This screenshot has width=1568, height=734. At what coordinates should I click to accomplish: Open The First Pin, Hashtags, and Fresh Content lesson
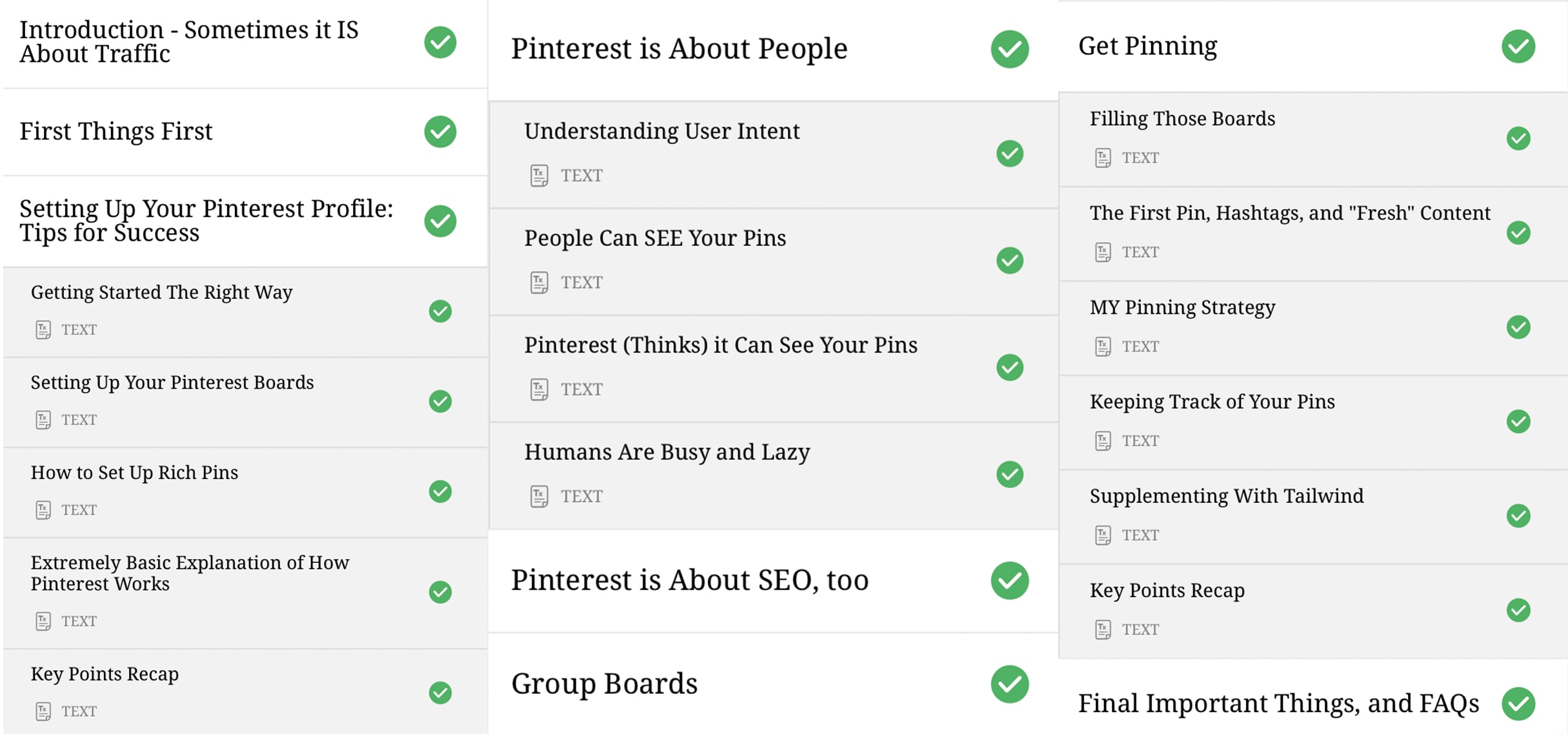[x=1290, y=213]
